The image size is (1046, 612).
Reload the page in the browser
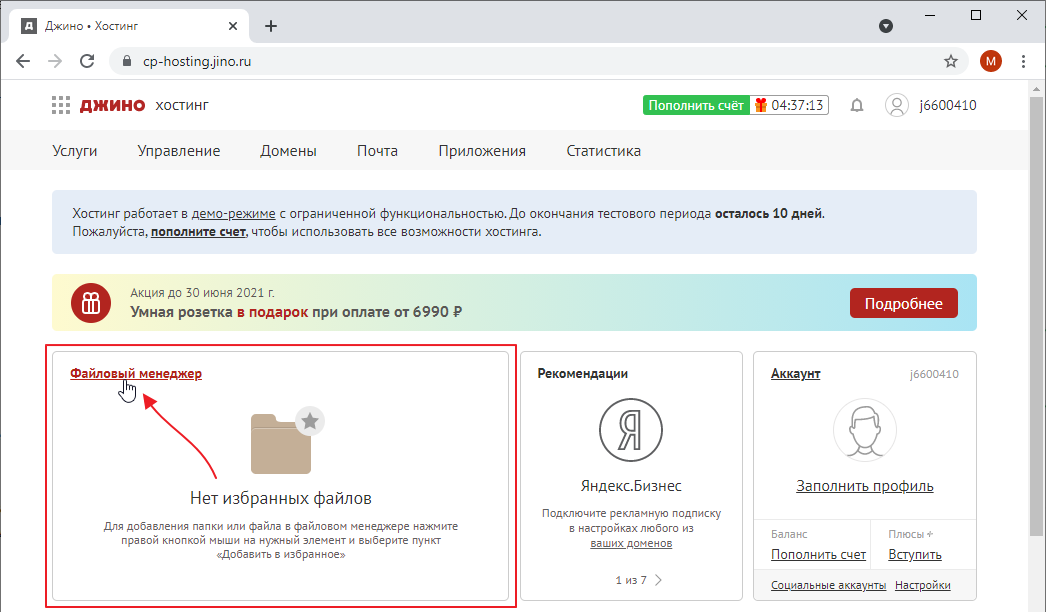click(x=87, y=61)
